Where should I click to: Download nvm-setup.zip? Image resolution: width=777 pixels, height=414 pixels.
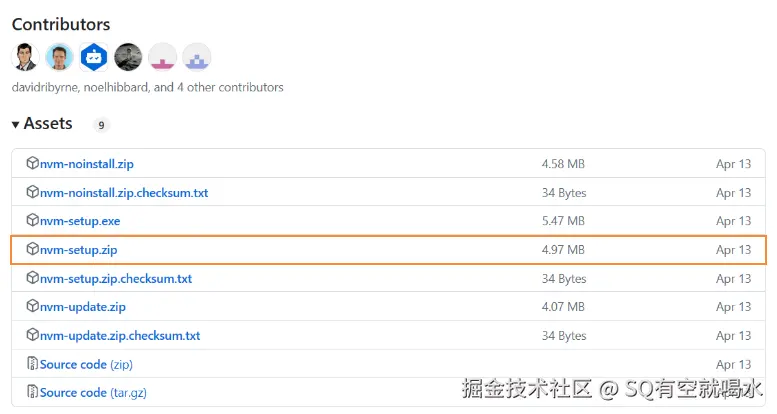[x=78, y=249]
